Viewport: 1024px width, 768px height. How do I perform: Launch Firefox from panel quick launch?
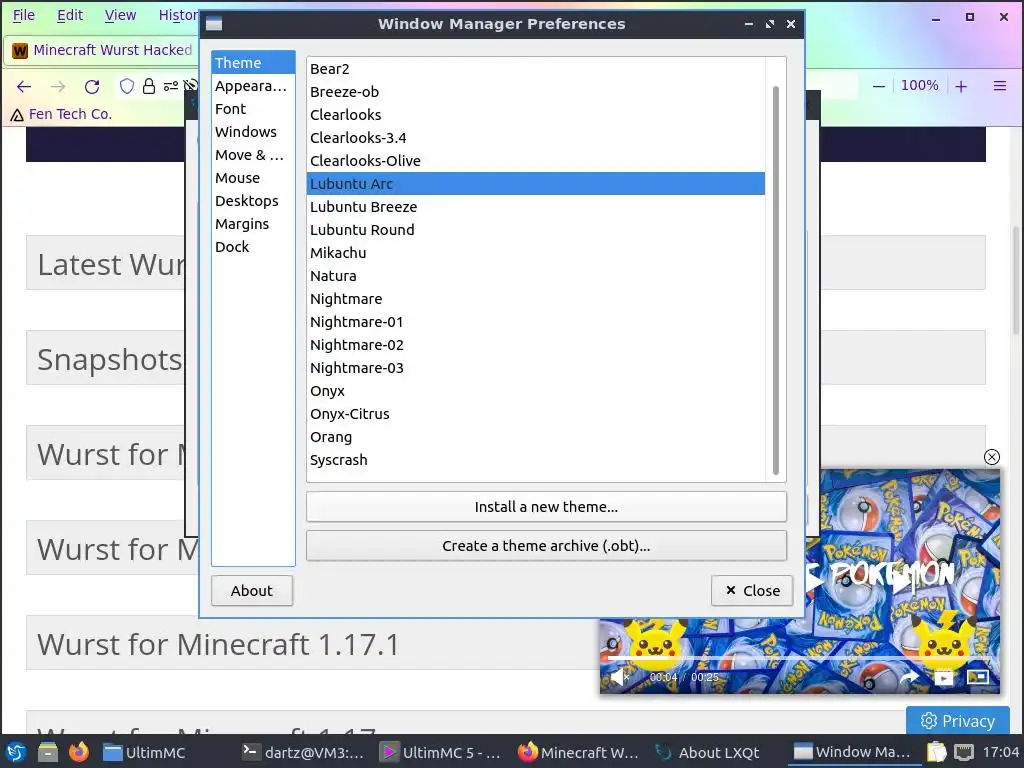(x=79, y=752)
